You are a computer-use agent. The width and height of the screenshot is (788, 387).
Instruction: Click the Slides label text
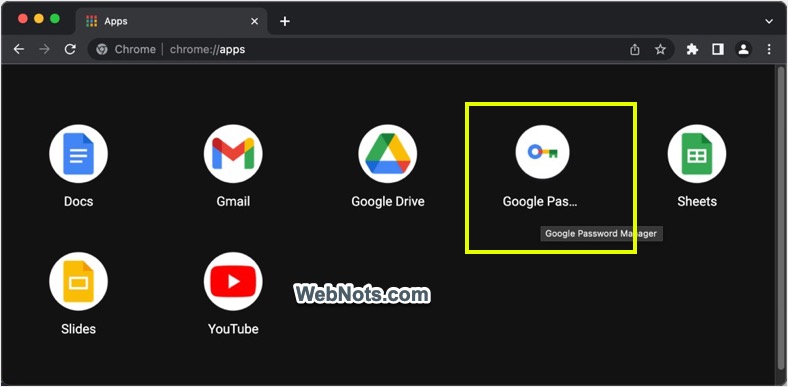78,329
